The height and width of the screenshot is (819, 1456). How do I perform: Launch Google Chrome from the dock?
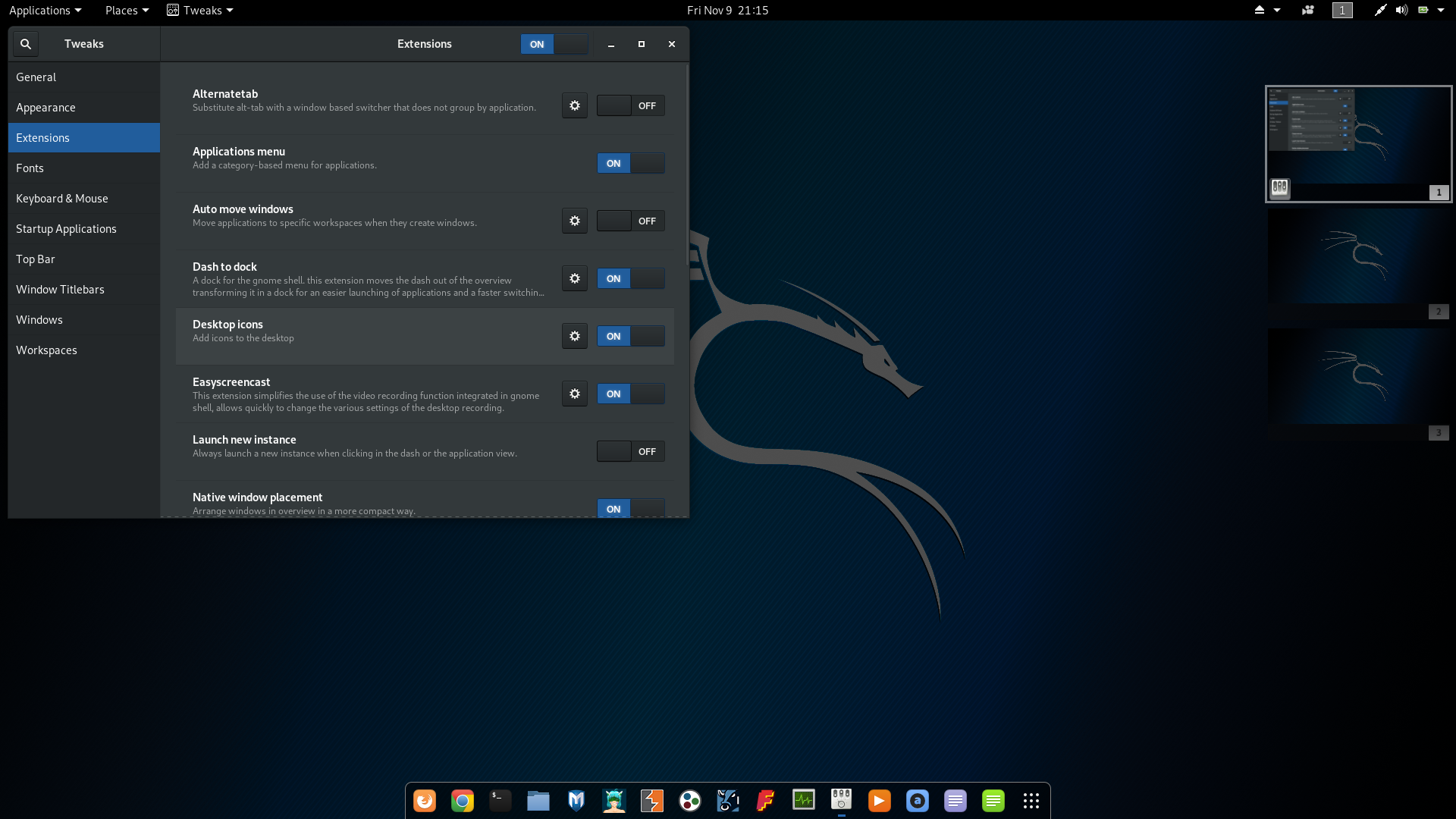463,801
